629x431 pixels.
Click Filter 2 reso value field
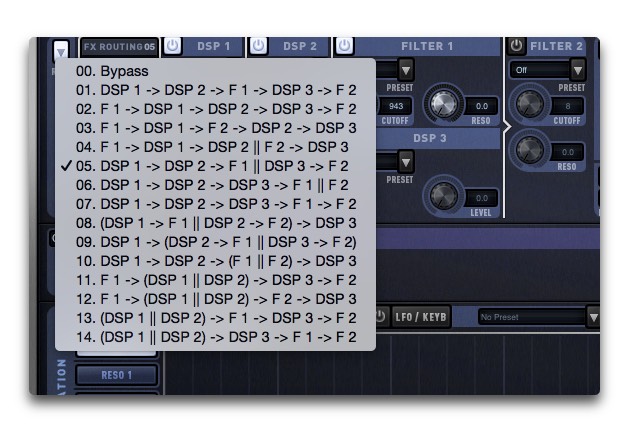pyautogui.click(x=568, y=152)
